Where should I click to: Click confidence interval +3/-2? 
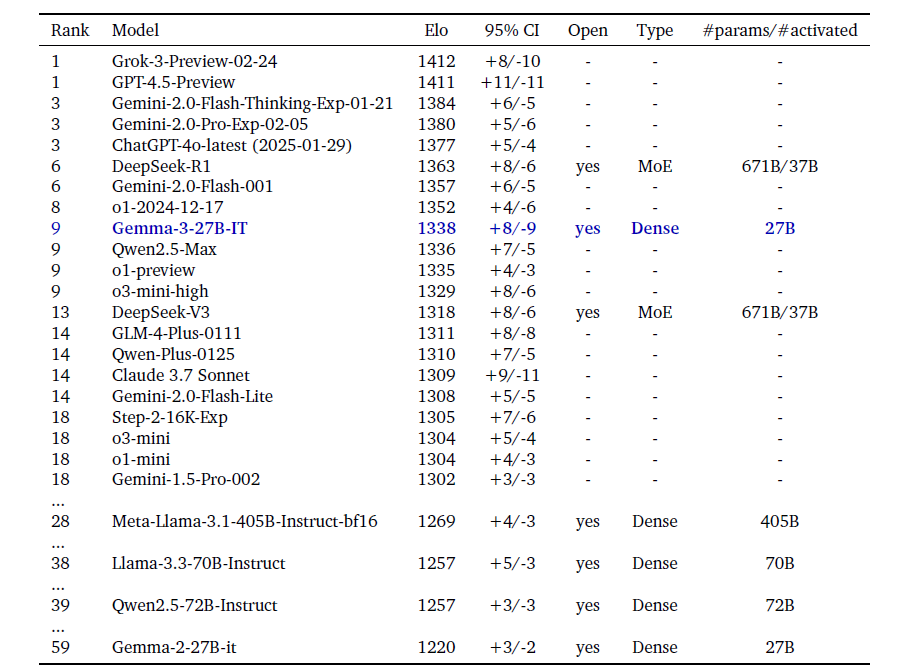click(512, 647)
